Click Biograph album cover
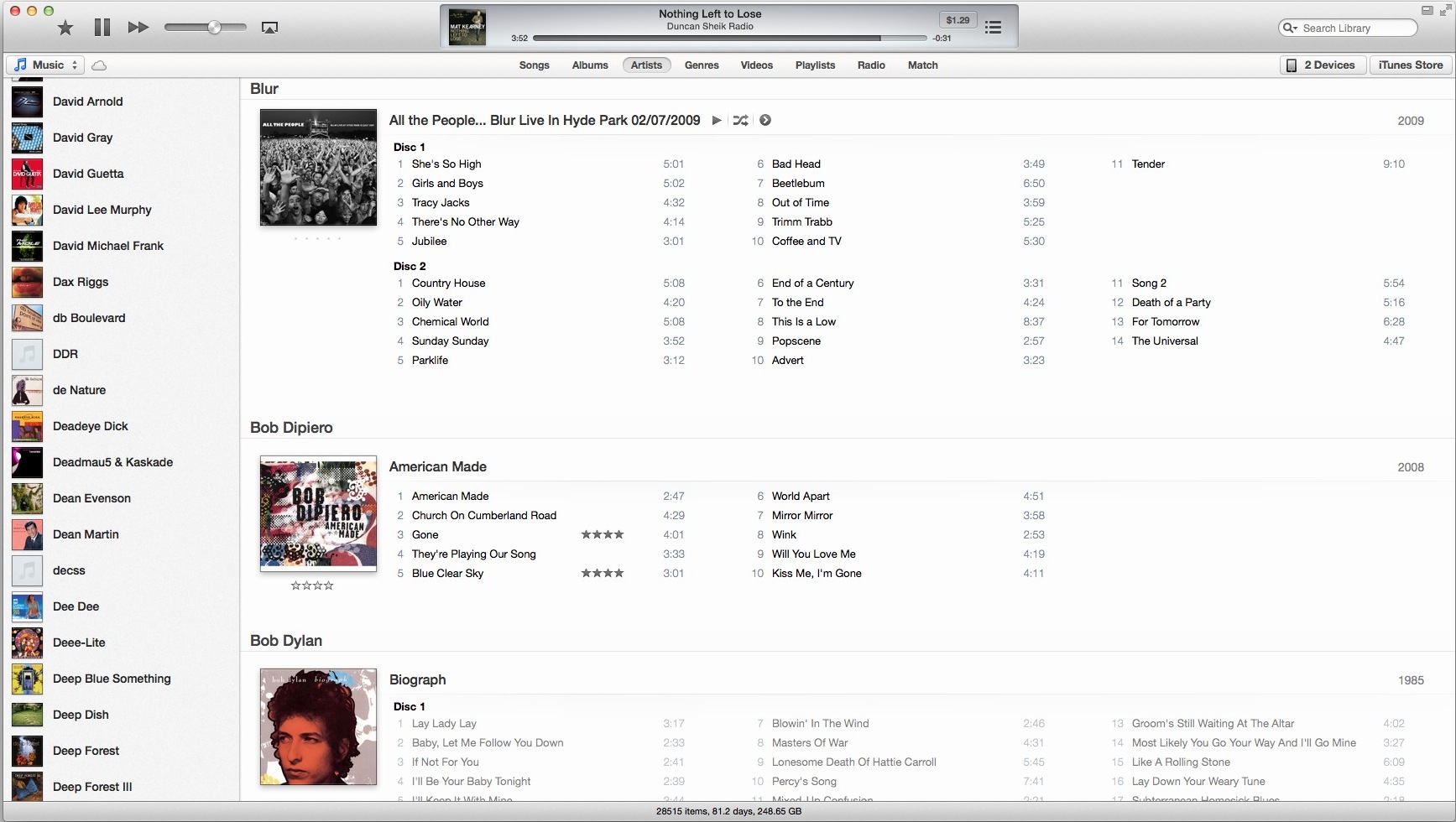This screenshot has height=822, width=1456. (318, 726)
